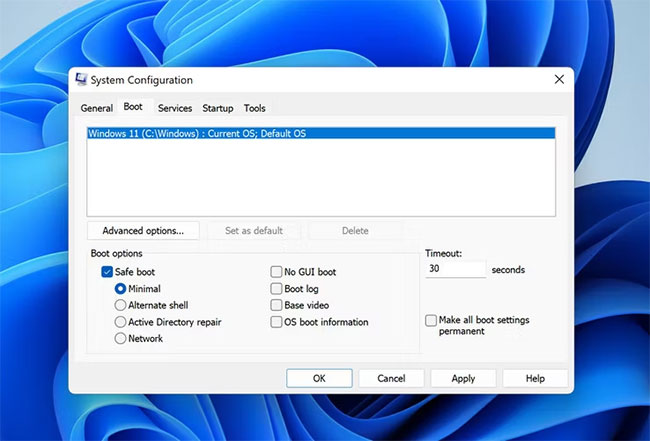
Task: Select the Tools tab
Action: tap(254, 108)
